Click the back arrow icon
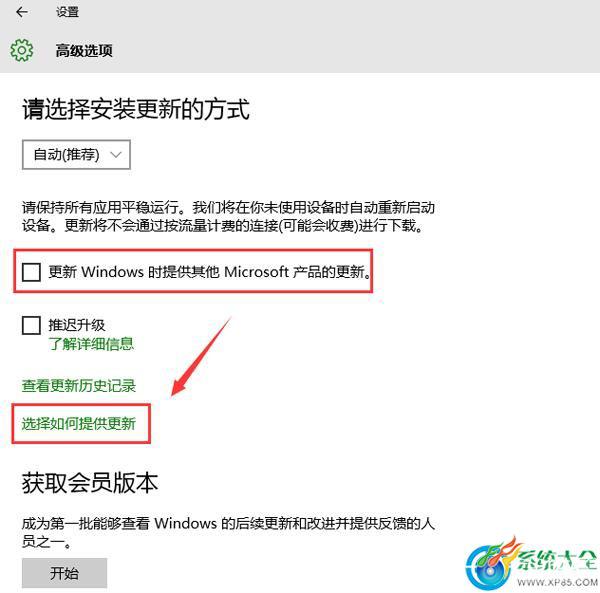 pos(22,12)
